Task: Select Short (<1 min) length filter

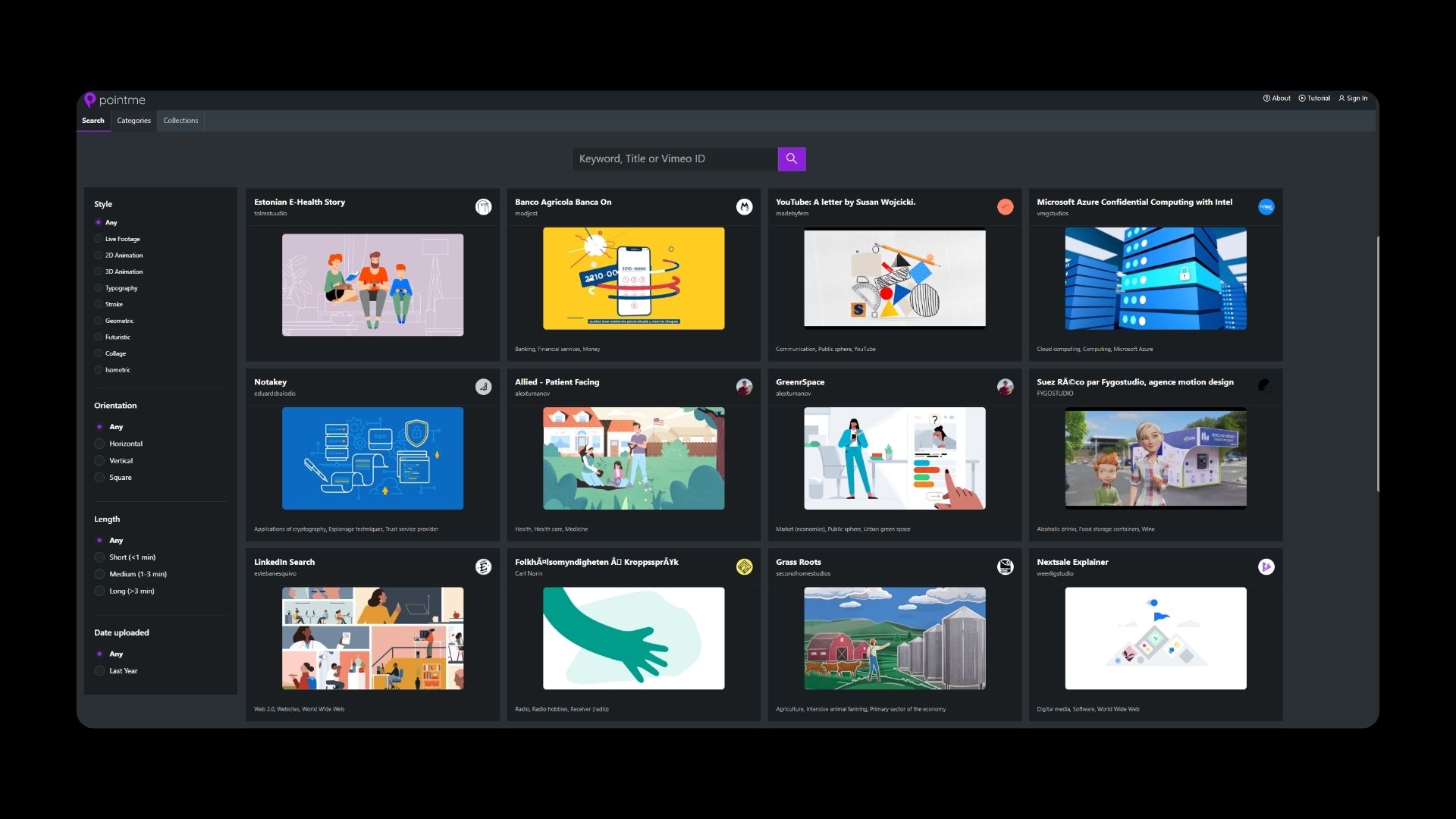Action: tap(99, 557)
